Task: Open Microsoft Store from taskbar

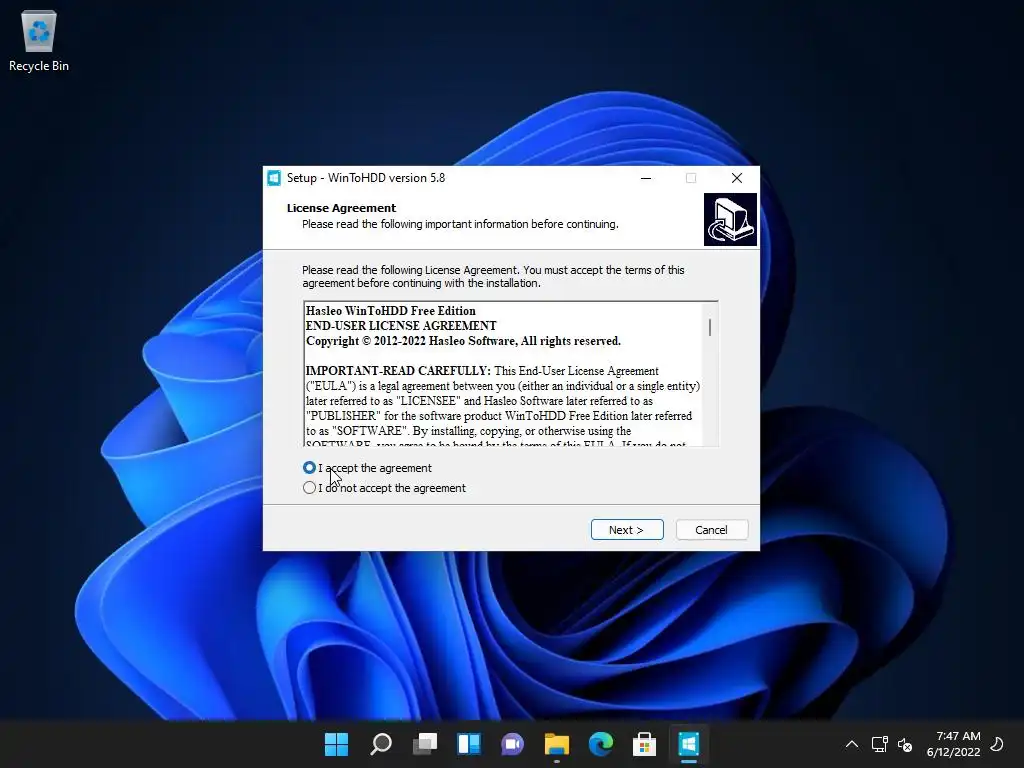Action: click(x=645, y=744)
